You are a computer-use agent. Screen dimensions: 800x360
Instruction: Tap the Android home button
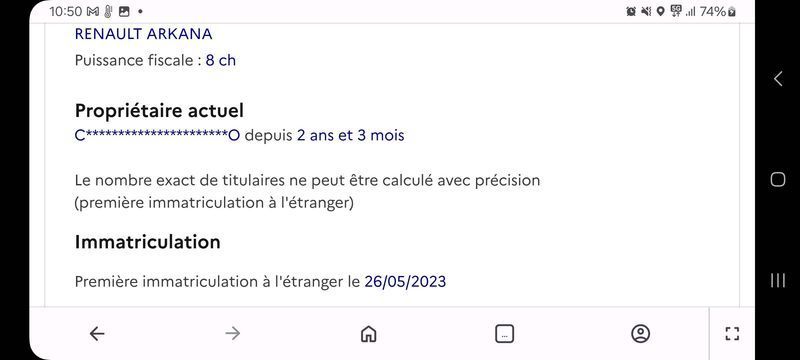click(x=778, y=179)
